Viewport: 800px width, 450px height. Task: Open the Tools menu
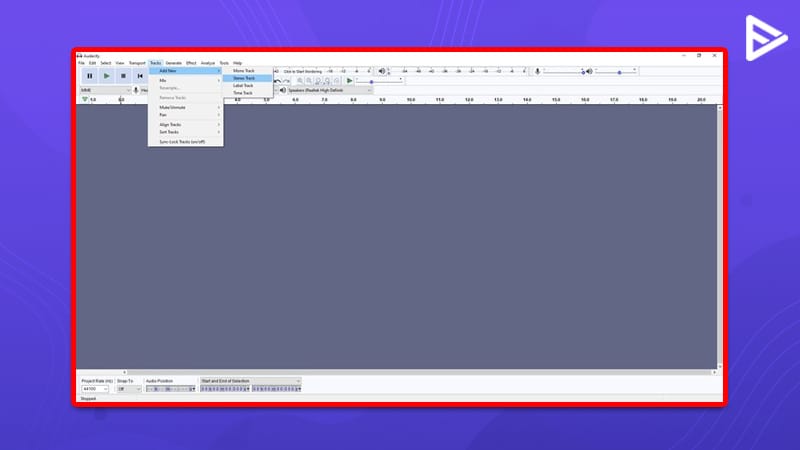pos(224,63)
